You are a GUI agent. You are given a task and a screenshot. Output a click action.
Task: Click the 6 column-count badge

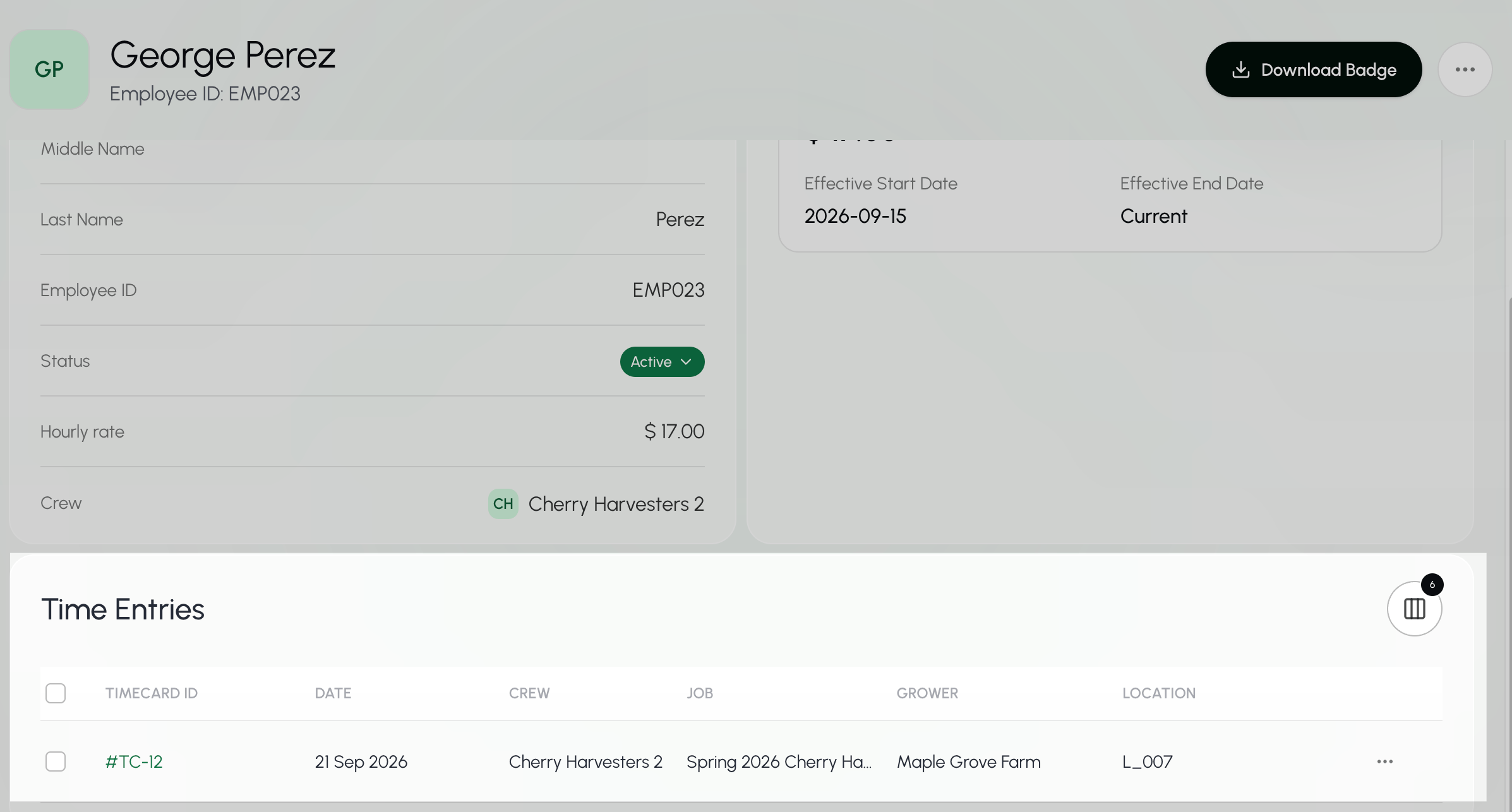(1432, 585)
